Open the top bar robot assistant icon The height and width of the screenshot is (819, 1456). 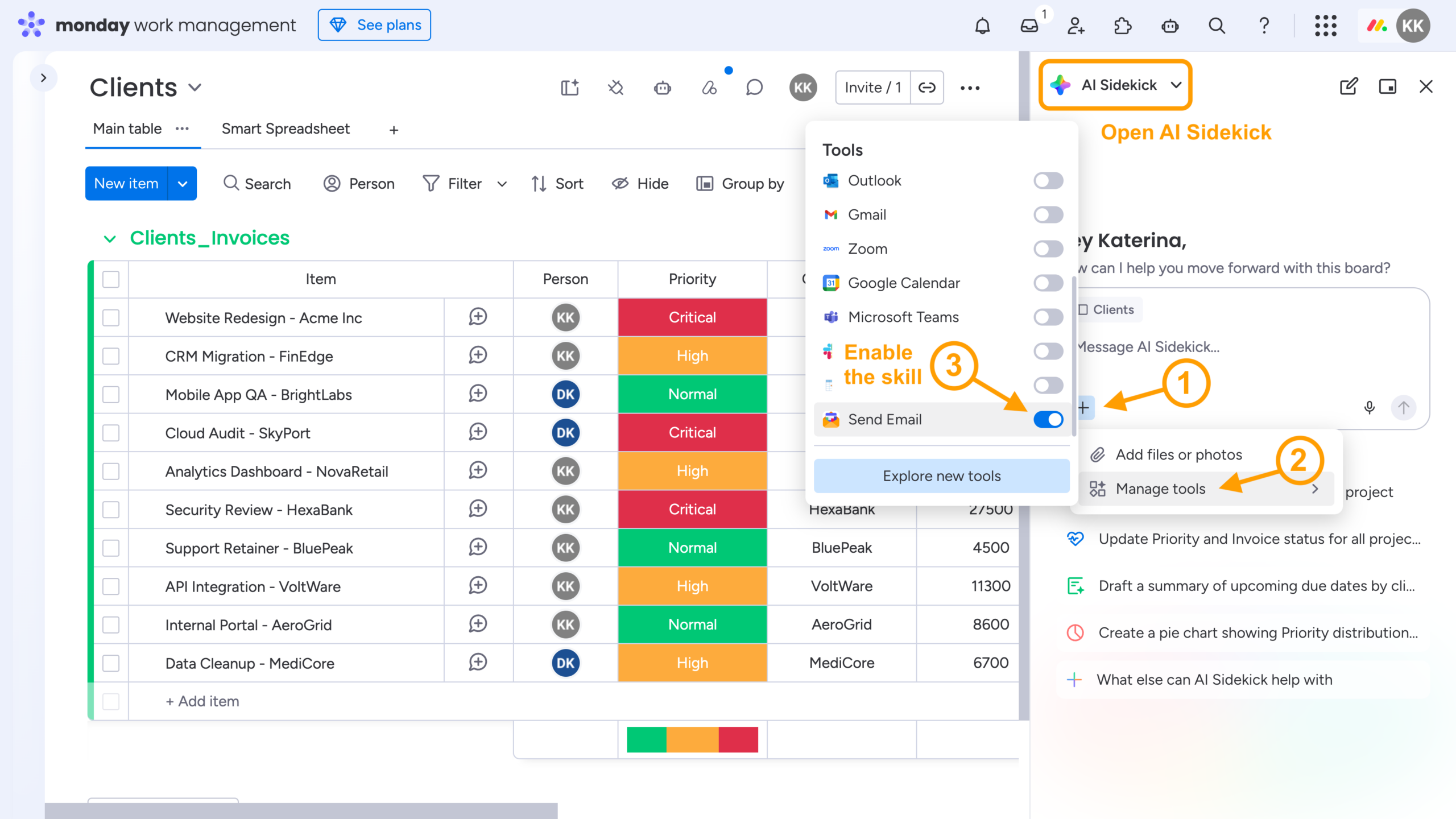(1170, 26)
